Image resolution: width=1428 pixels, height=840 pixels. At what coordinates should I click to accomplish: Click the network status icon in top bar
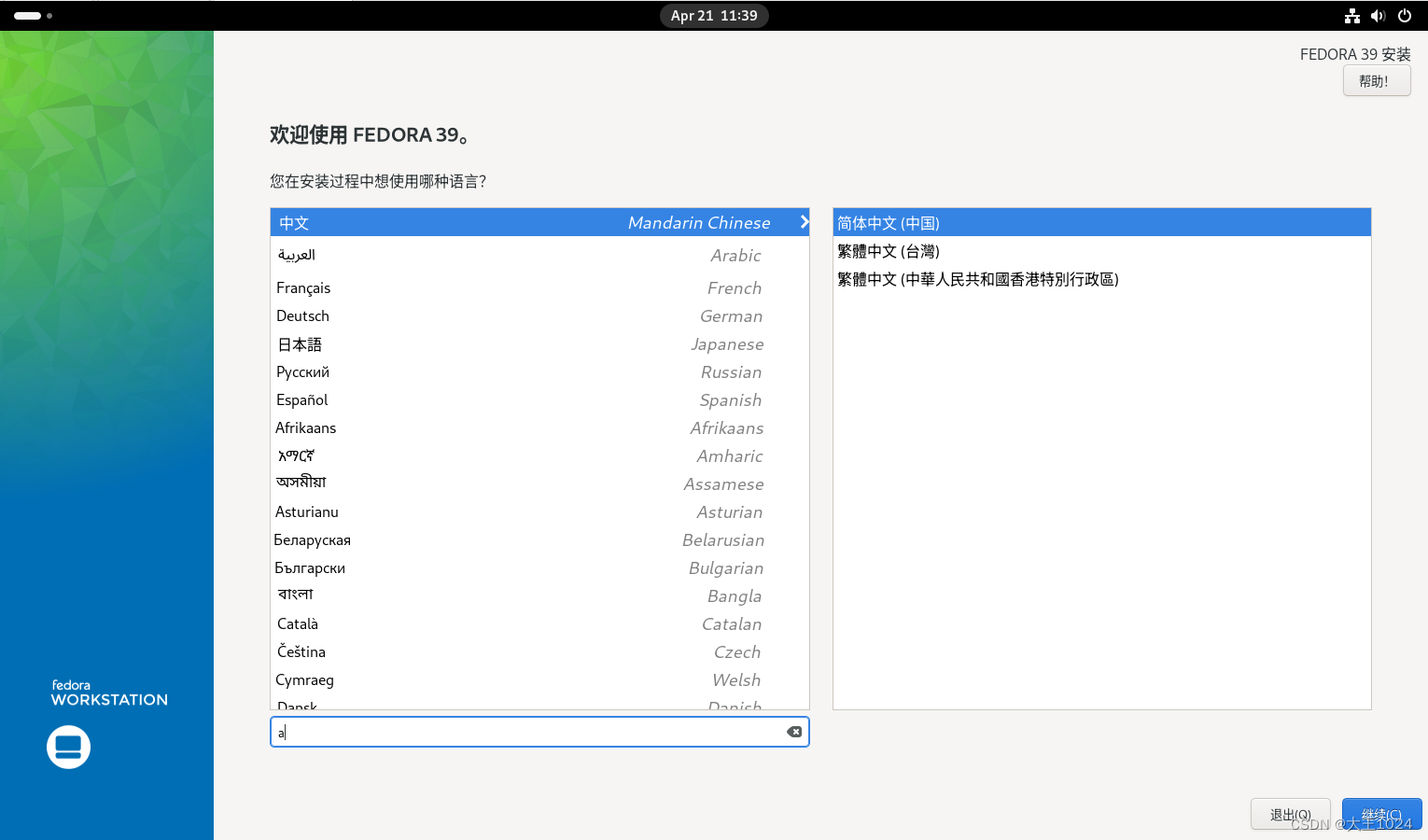tap(1351, 16)
